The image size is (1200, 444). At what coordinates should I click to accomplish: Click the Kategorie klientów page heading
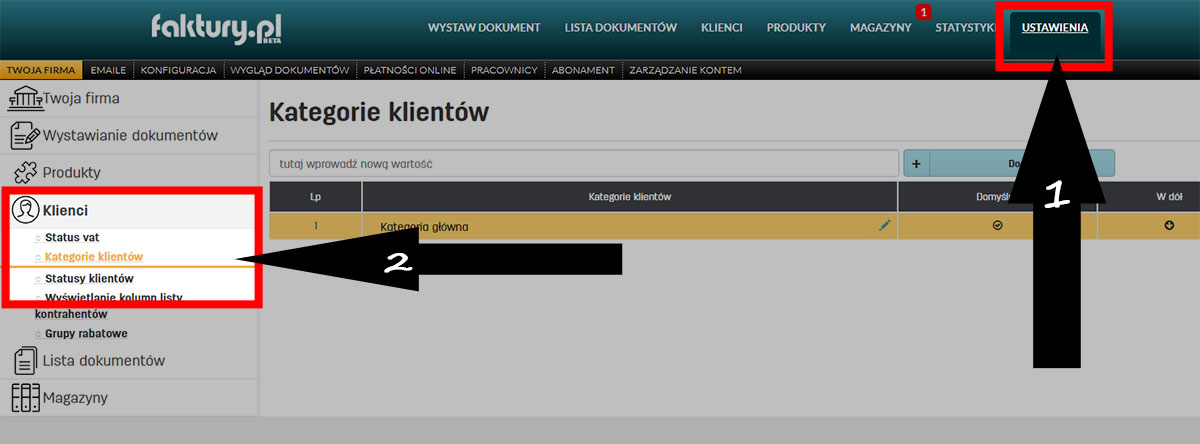click(x=379, y=112)
